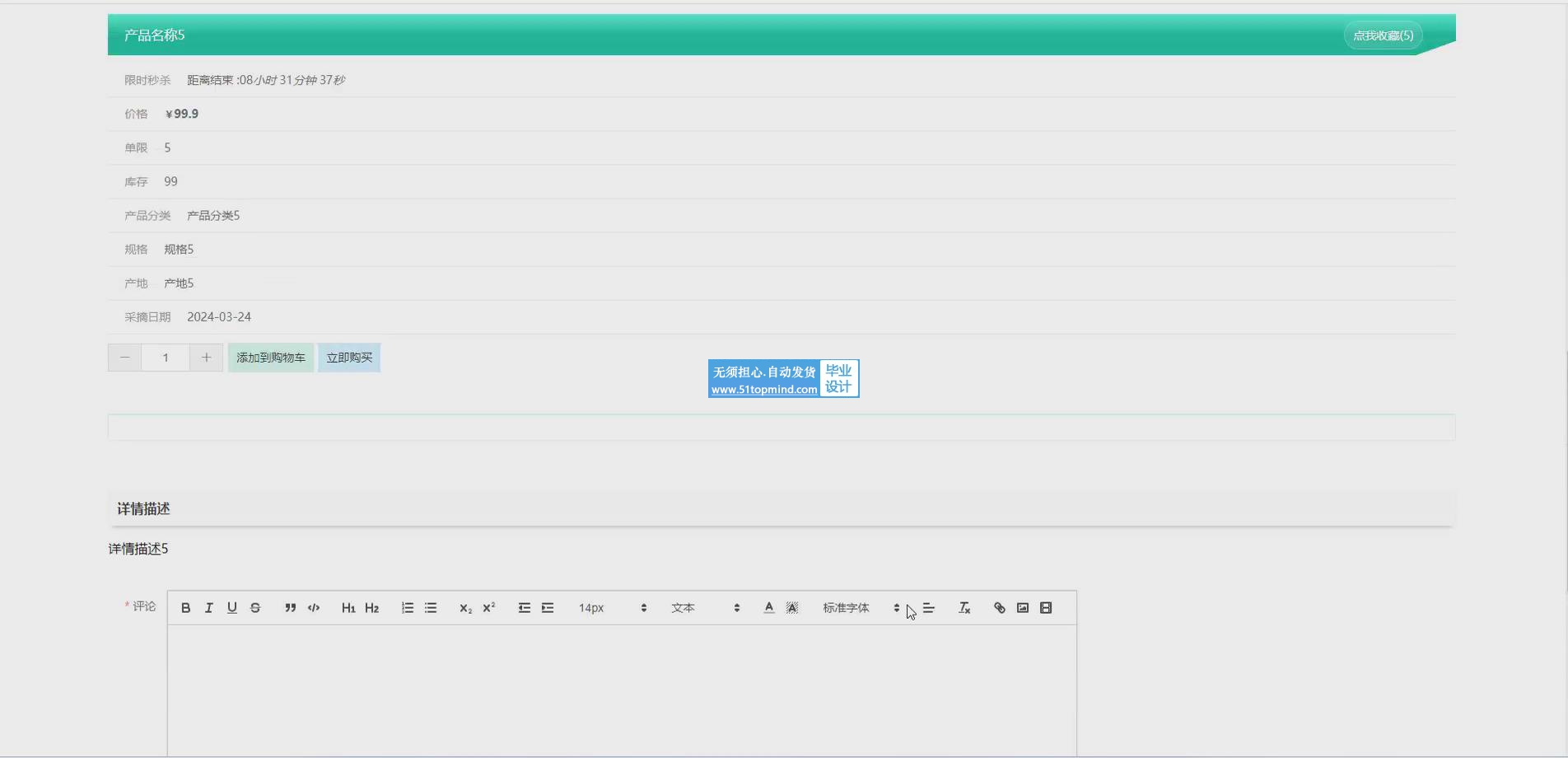1568x758 pixels.
Task: Click 添加到购物车 button
Action: (x=271, y=358)
